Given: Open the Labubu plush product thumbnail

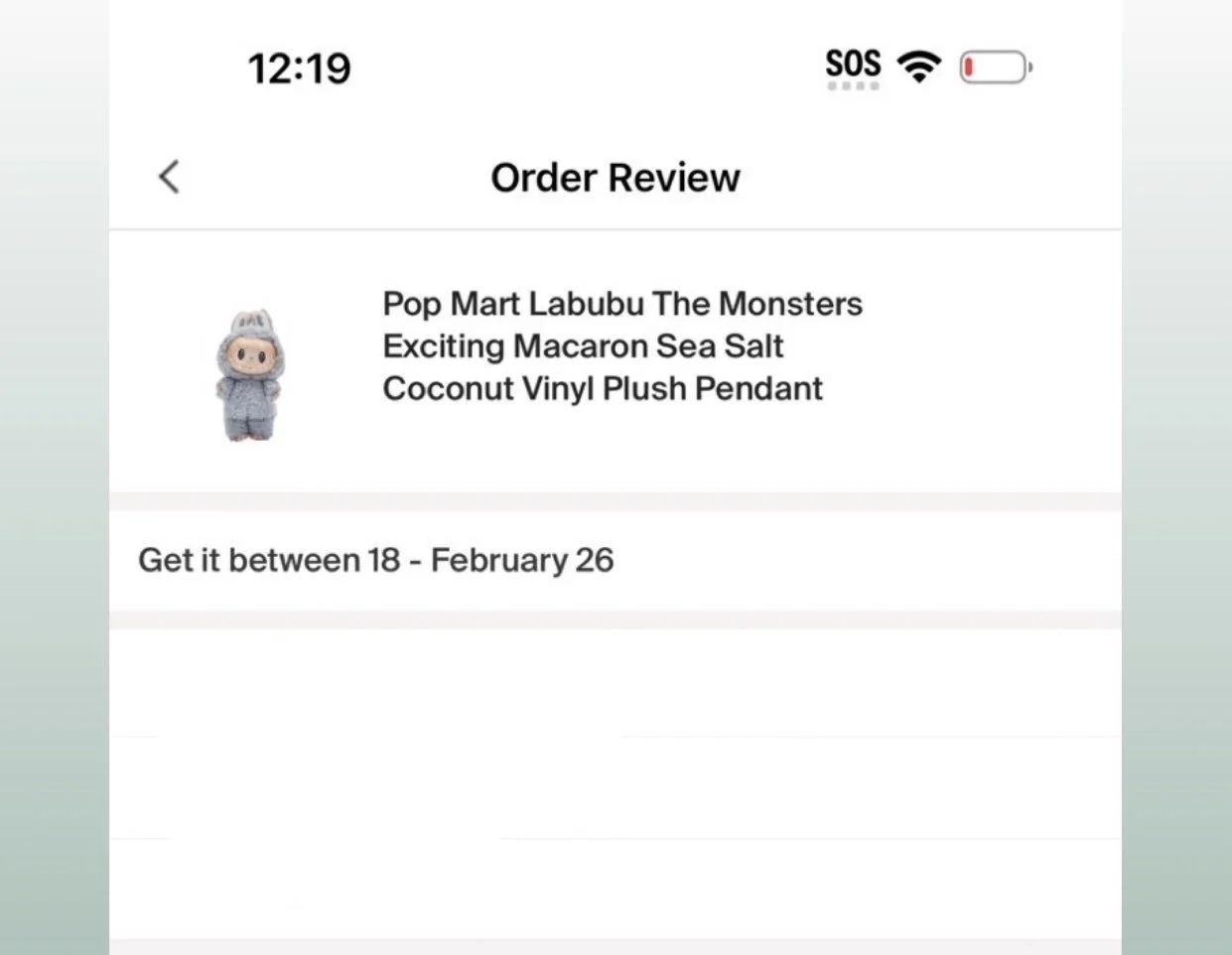Looking at the screenshot, I should (x=248, y=374).
